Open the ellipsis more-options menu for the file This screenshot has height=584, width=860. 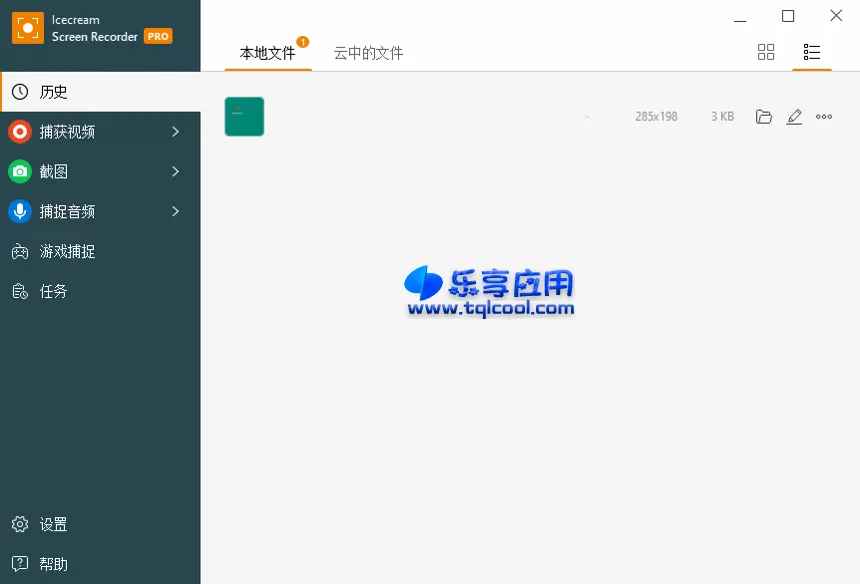click(x=824, y=116)
